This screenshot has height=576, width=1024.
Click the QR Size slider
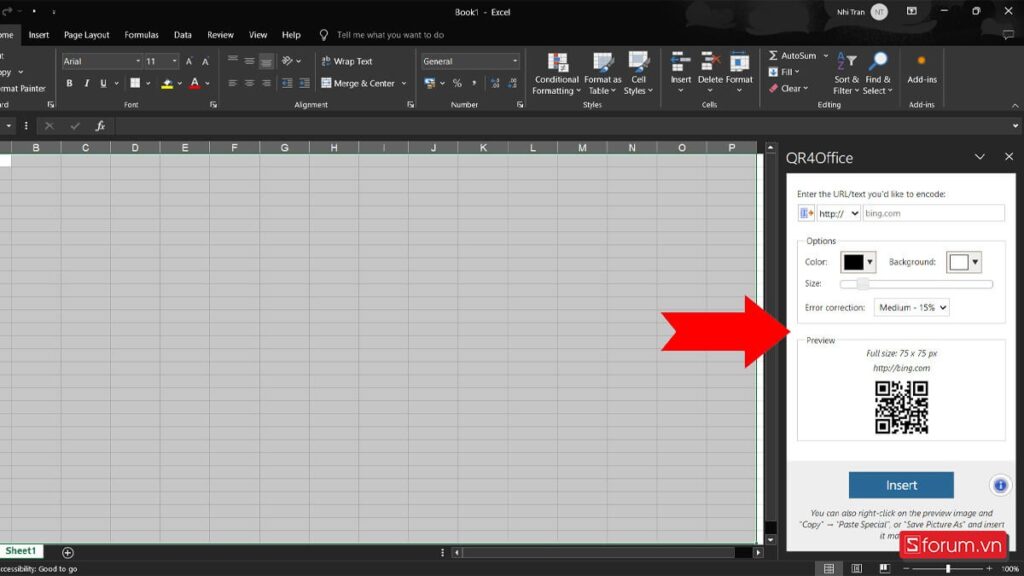coord(916,283)
